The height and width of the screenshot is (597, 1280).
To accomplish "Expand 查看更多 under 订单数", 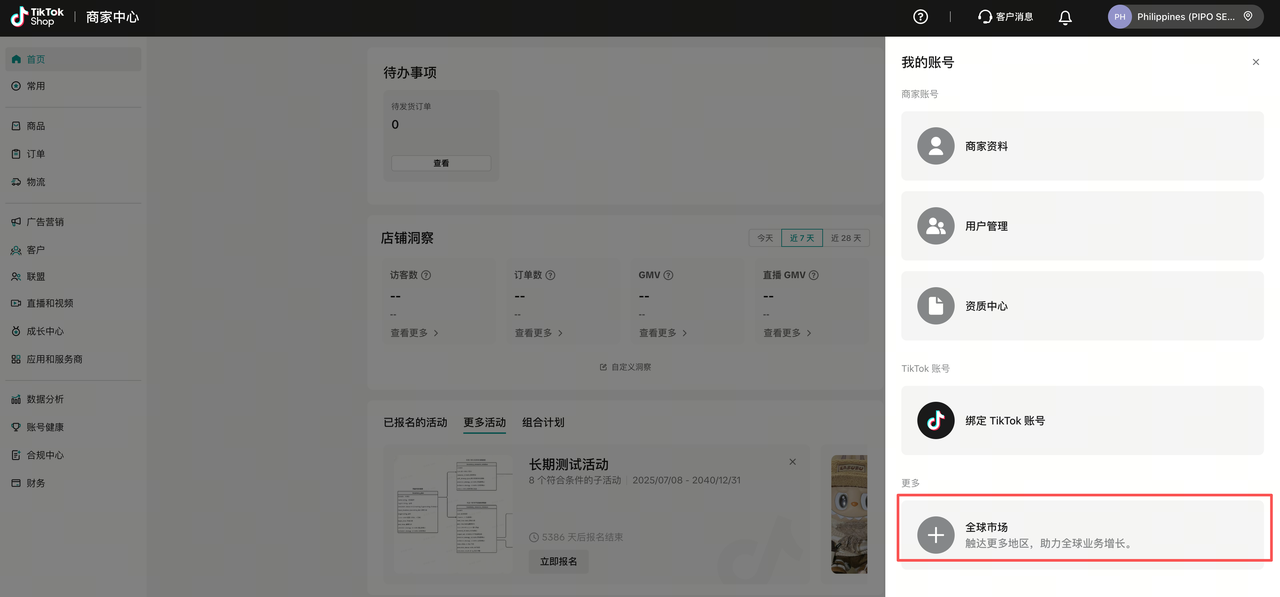I will pyautogui.click(x=538, y=333).
